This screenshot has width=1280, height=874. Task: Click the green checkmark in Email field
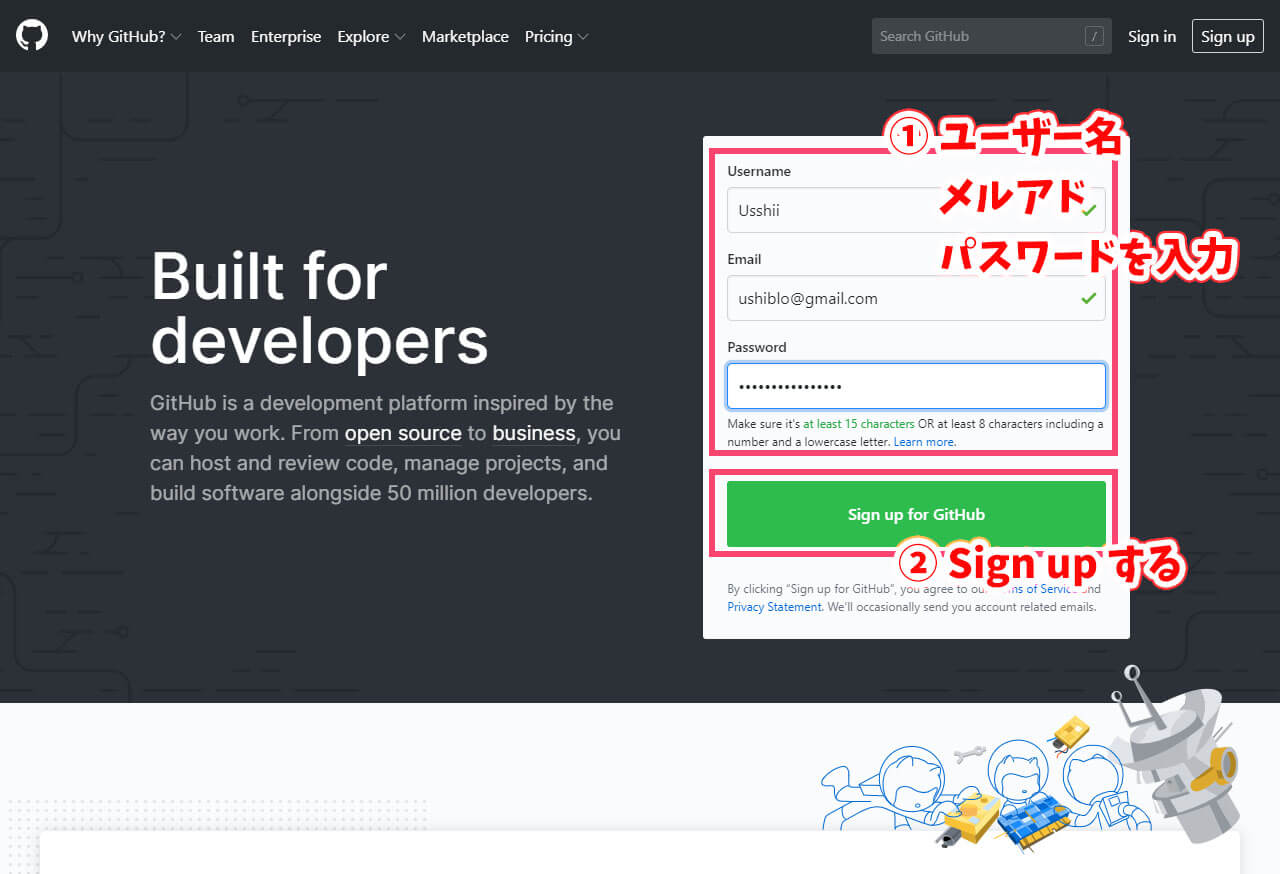pyautogui.click(x=1088, y=298)
